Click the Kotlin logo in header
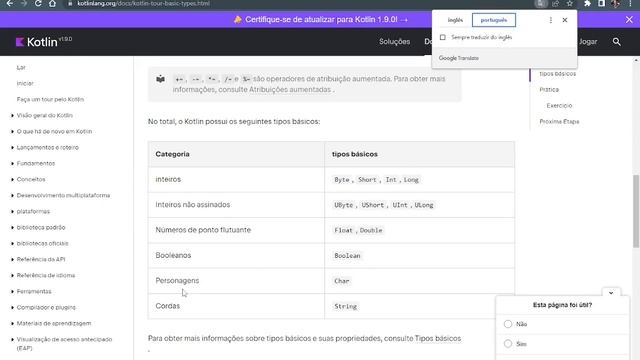This screenshot has height=360, width=640. point(37,42)
